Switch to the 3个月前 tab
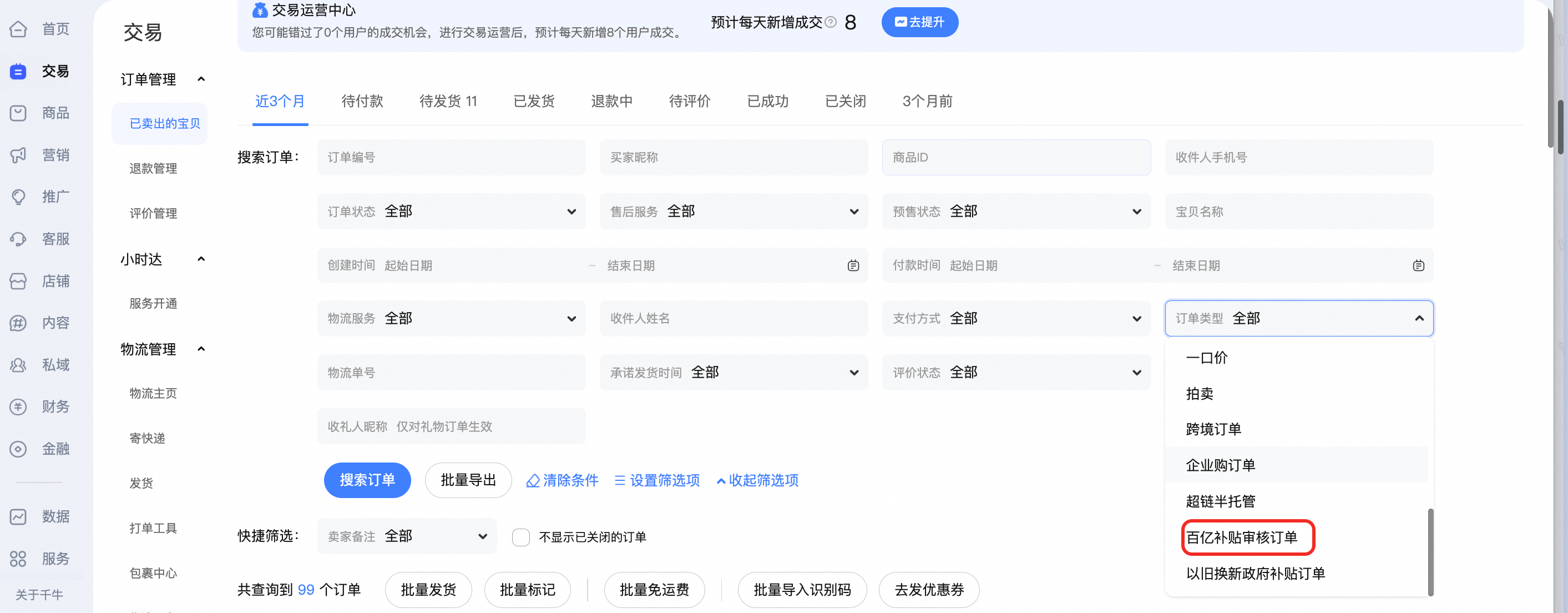 927,101
